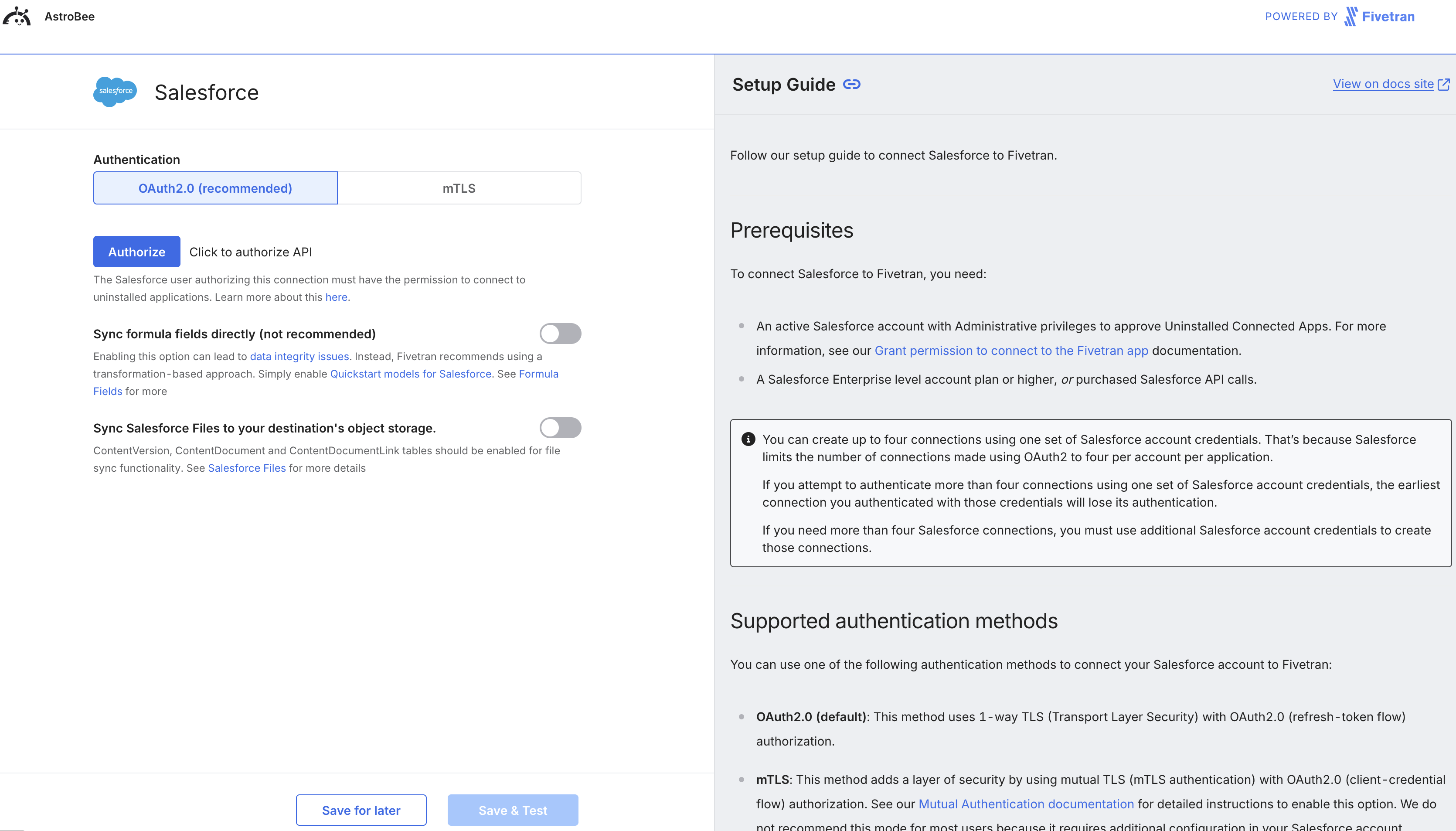Click the Authorize button

click(x=136, y=251)
